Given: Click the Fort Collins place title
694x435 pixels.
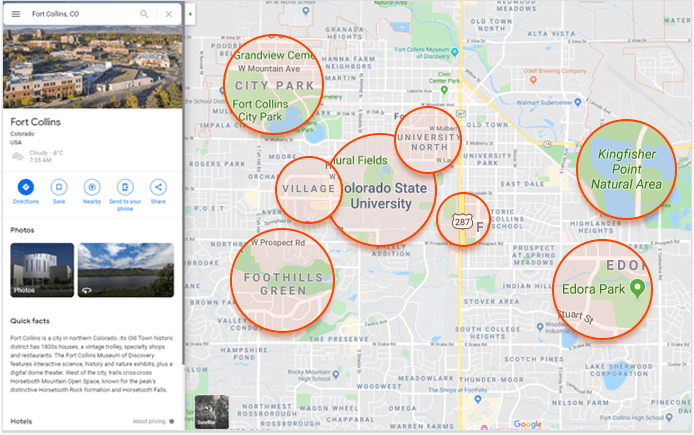Looking at the screenshot, I should (x=35, y=122).
